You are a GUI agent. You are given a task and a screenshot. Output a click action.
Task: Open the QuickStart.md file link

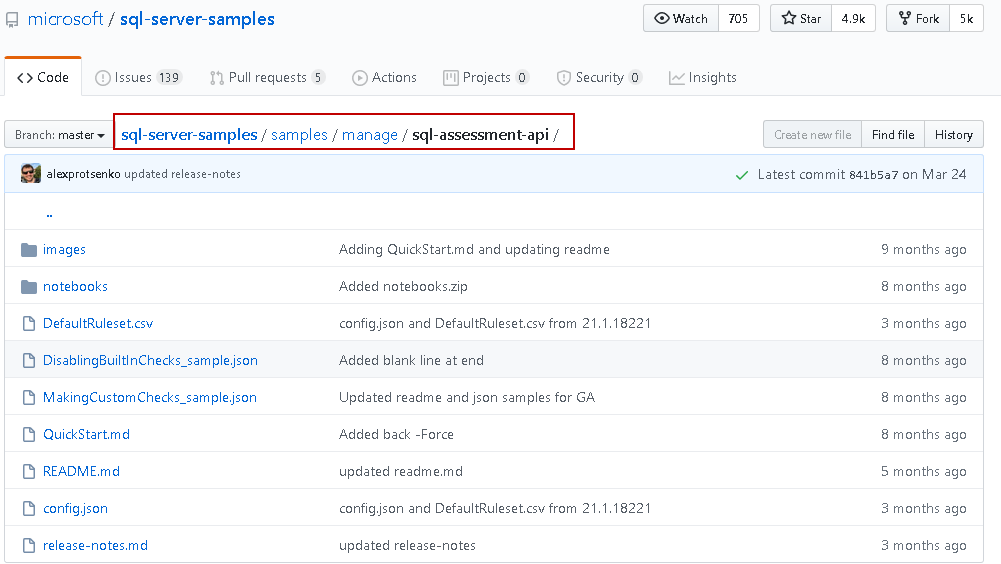coord(86,434)
